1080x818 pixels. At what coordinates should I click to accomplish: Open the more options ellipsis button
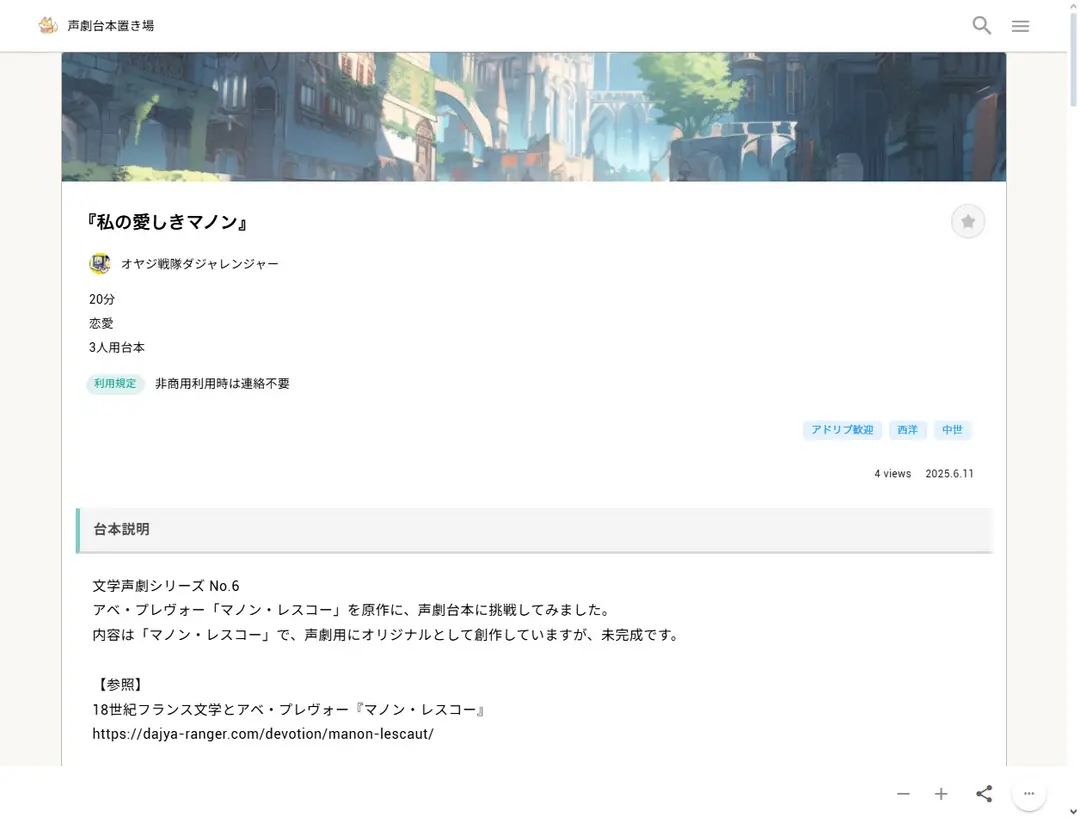[x=1028, y=793]
